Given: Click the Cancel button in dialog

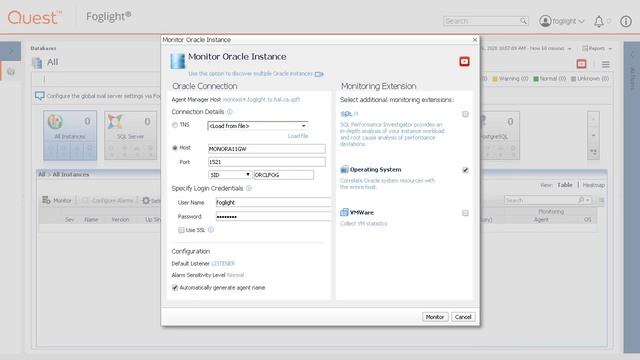Looking at the screenshot, I should click(x=463, y=317).
